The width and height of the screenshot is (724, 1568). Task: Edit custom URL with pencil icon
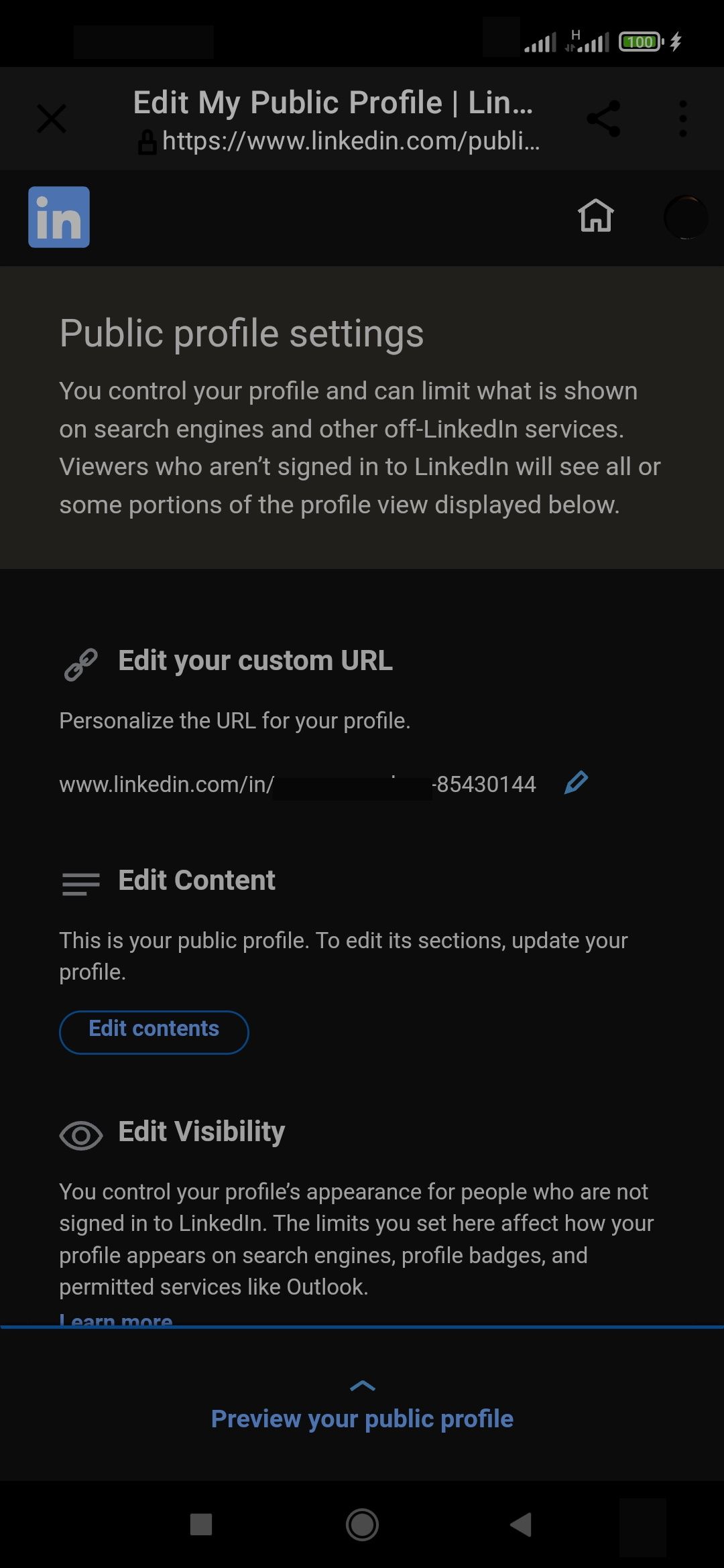[576, 783]
